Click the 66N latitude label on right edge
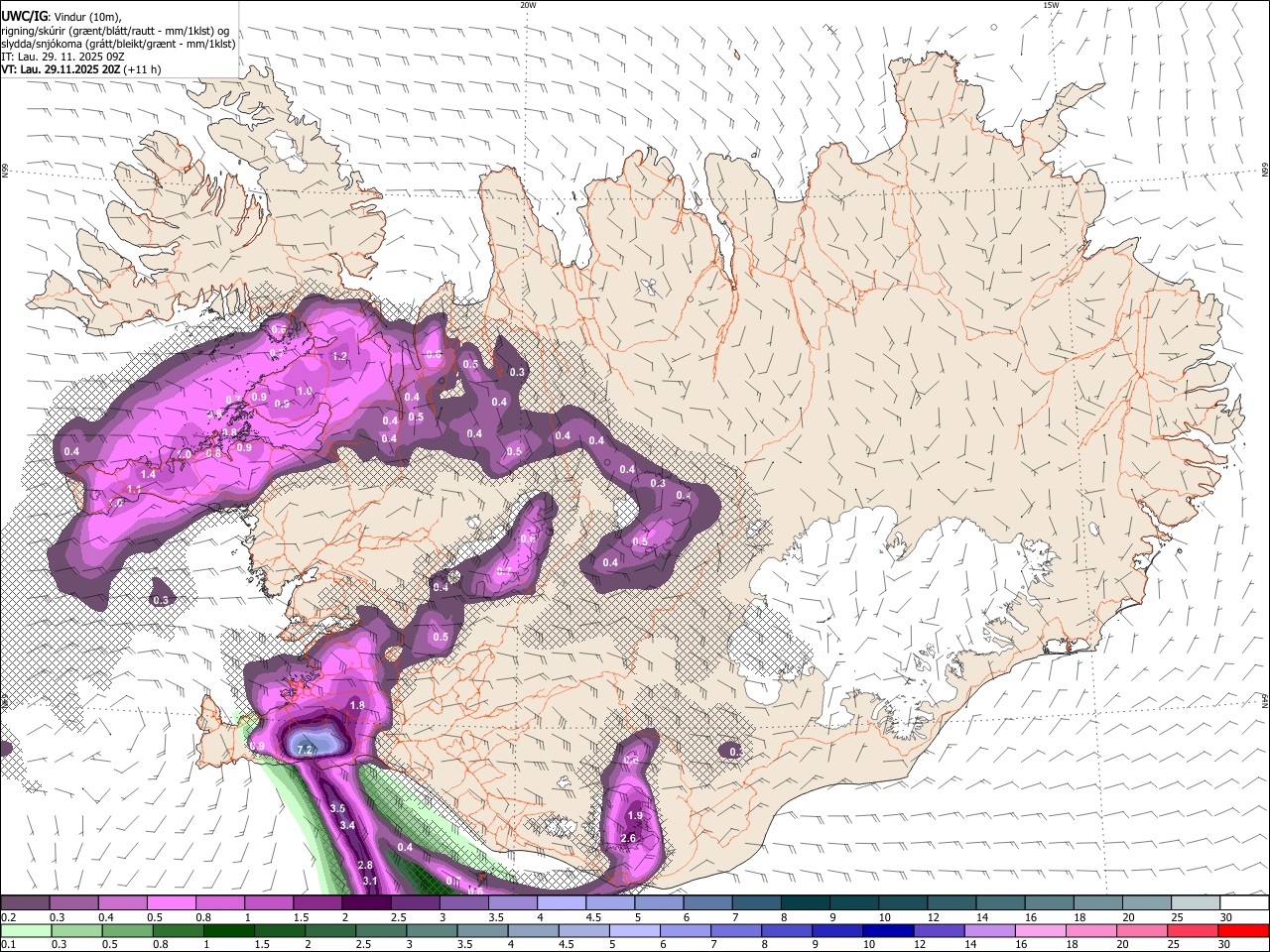 1264,172
